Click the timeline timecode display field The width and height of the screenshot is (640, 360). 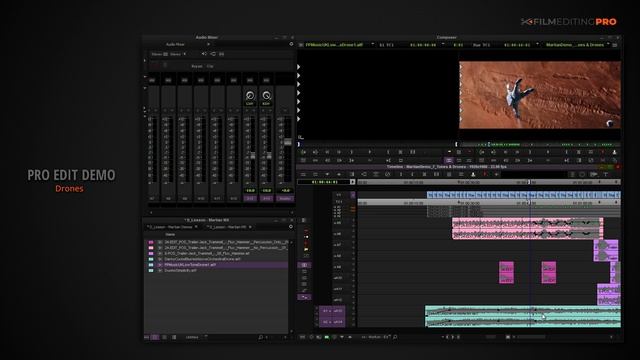[x=325, y=182]
